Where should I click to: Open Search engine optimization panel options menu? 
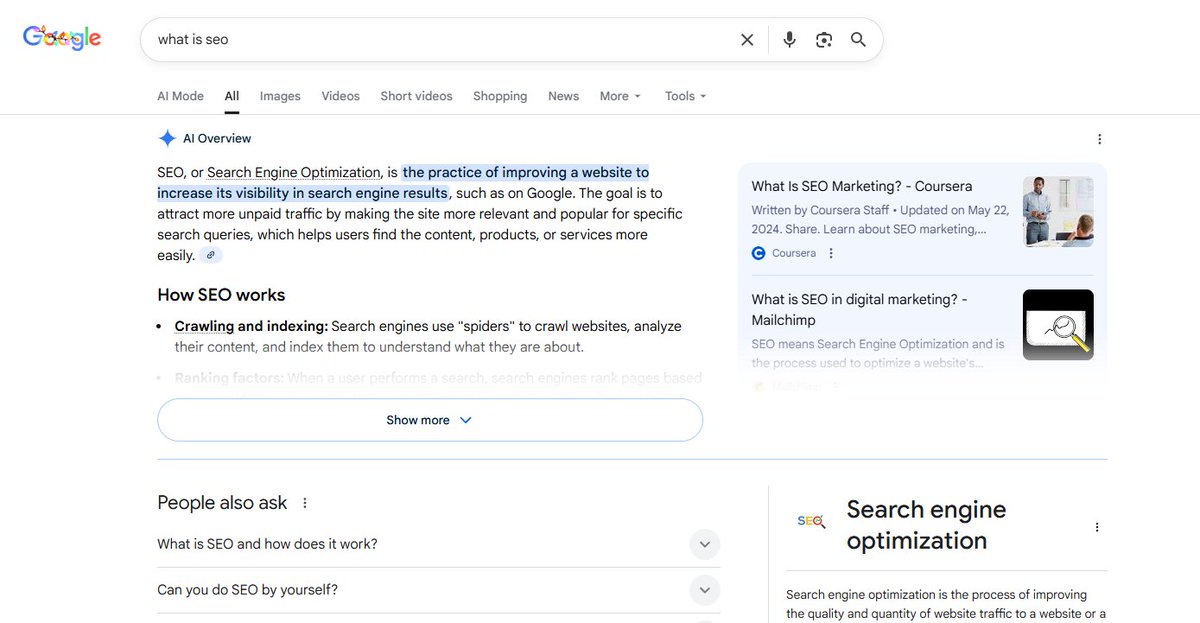[1097, 527]
